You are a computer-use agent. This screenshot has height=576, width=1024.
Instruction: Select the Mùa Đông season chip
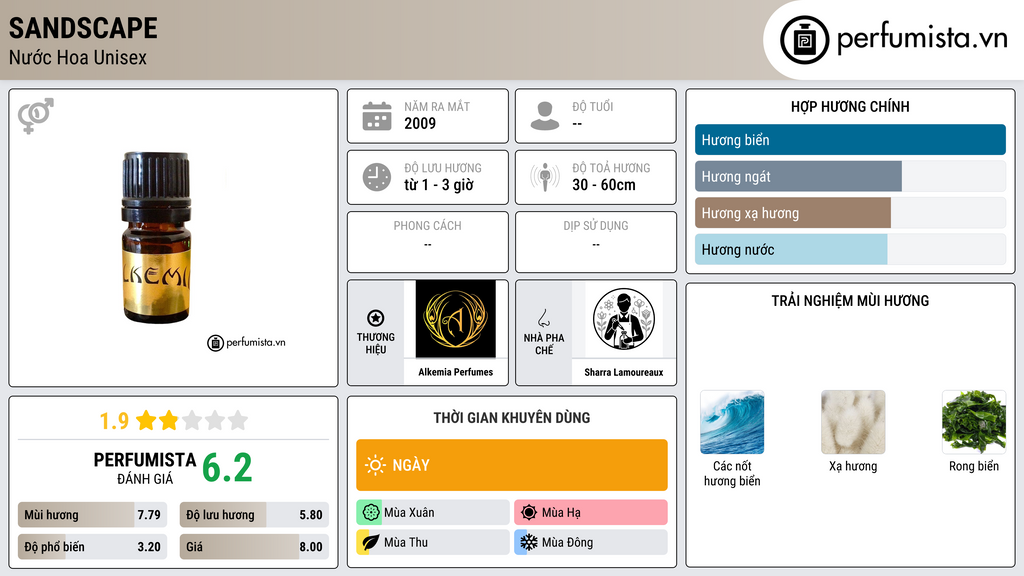pyautogui.click(x=591, y=542)
